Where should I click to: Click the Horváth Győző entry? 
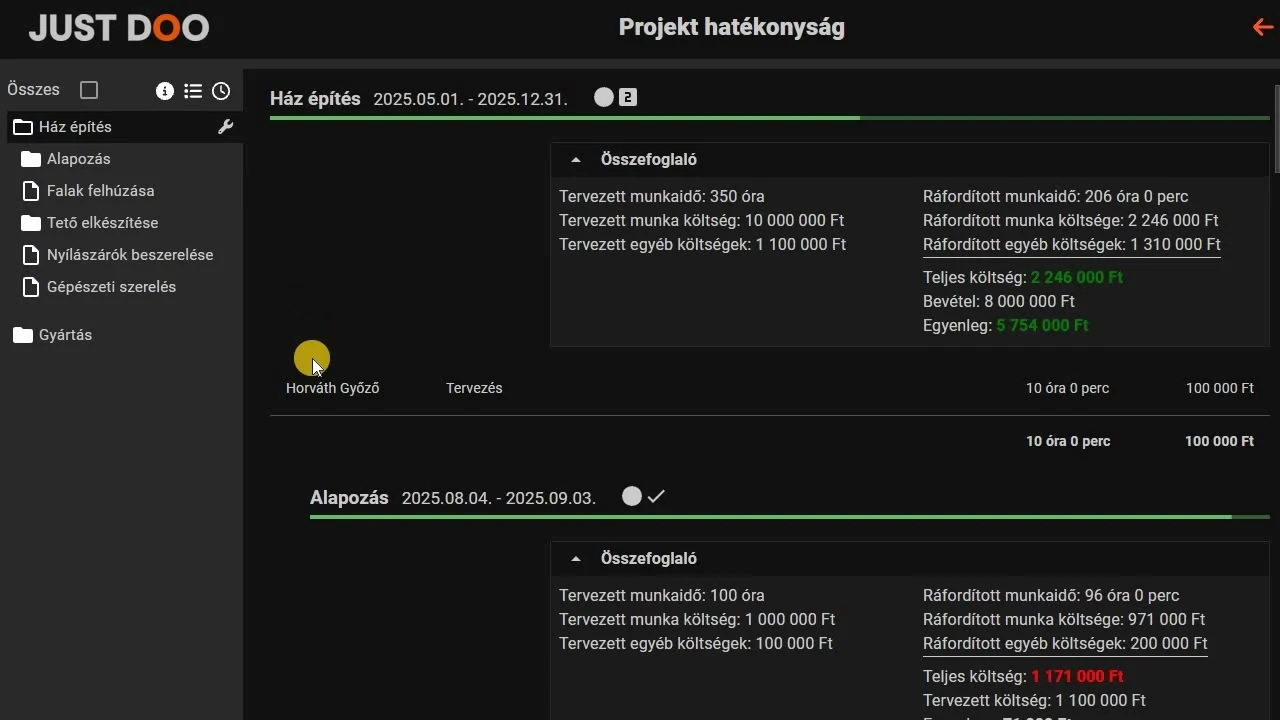(x=333, y=388)
